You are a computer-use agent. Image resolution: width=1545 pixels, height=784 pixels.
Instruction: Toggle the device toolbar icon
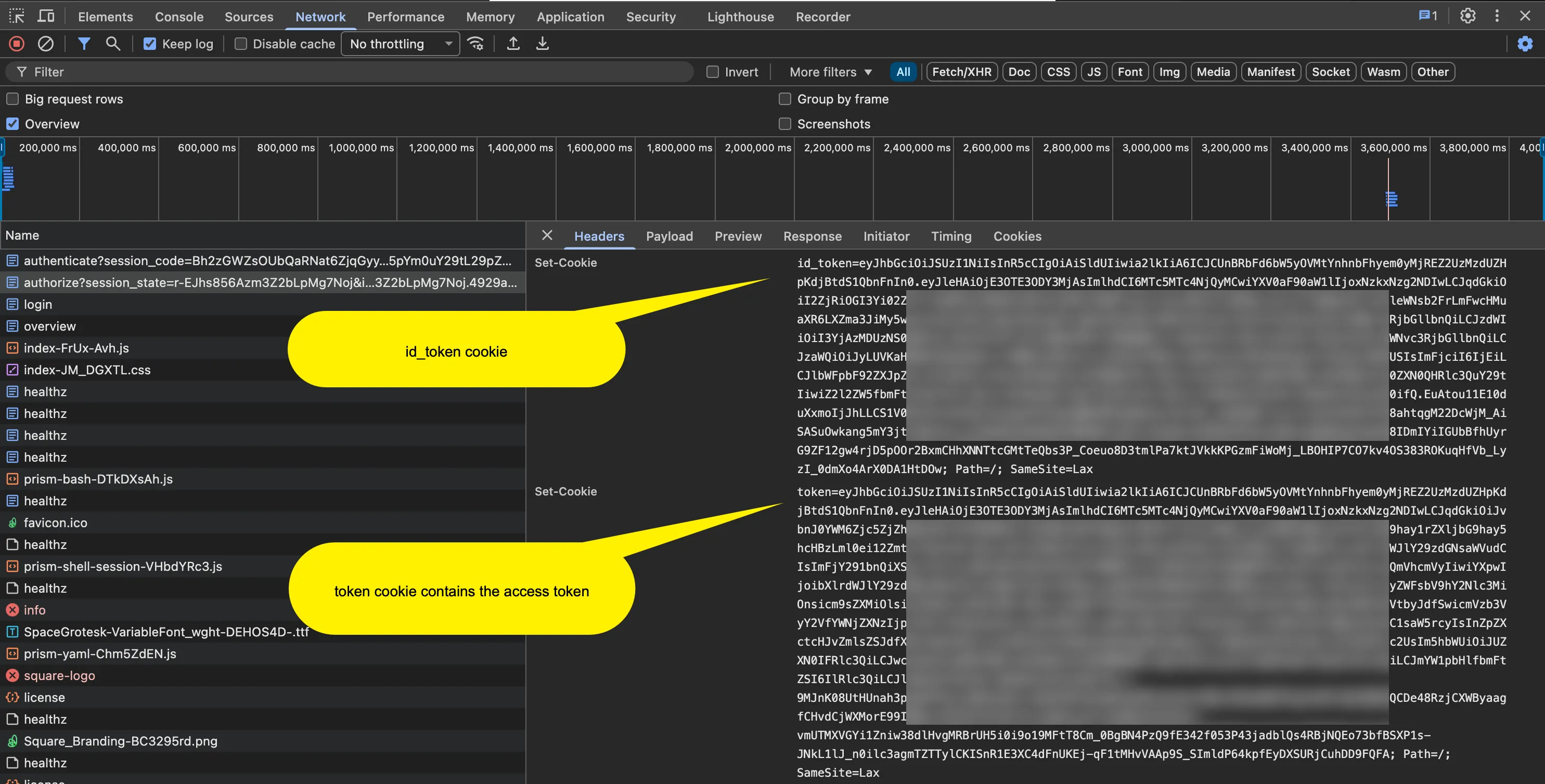(x=46, y=16)
